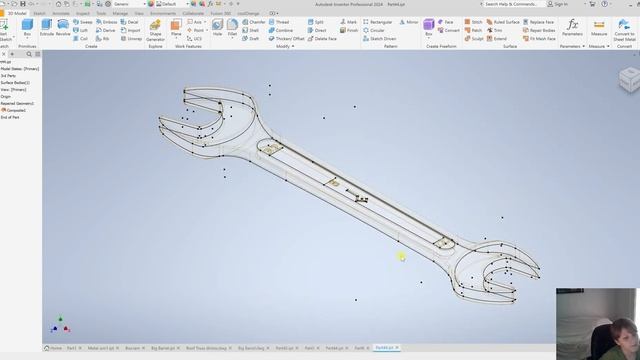Open the Shape Generator
This screenshot has height=360, width=640.
point(155,30)
